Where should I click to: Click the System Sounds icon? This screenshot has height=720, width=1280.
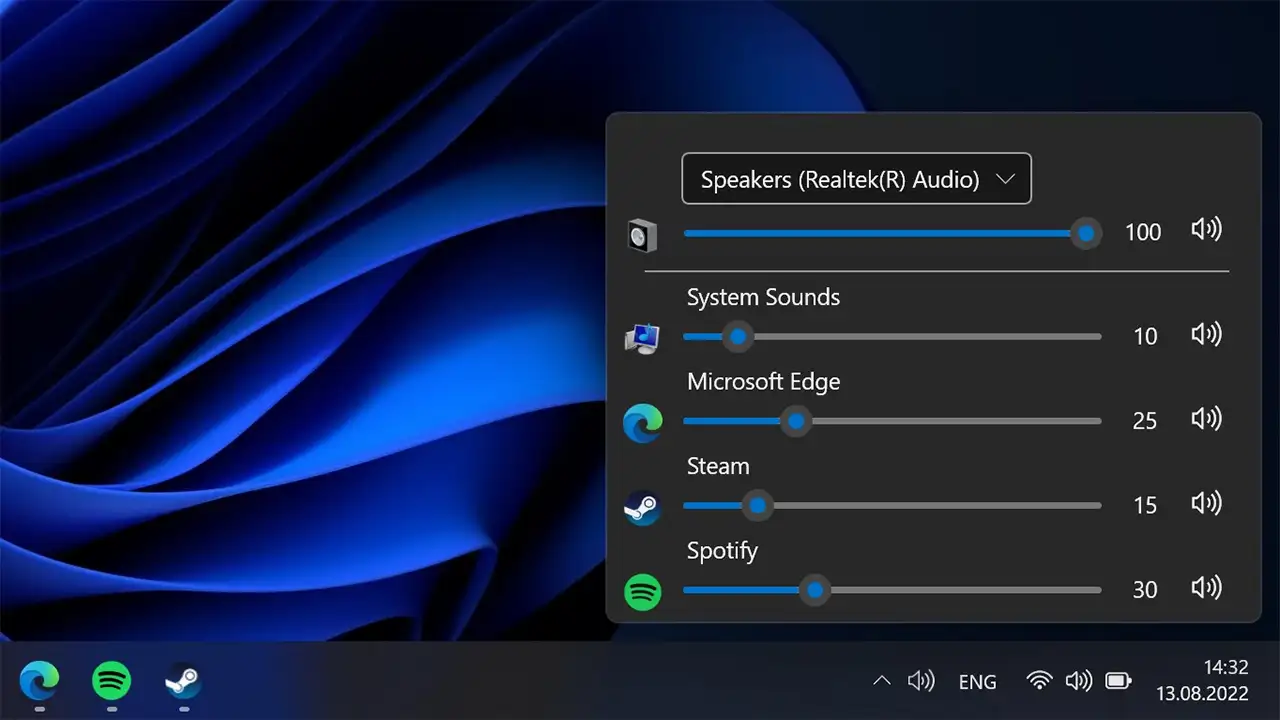[643, 337]
